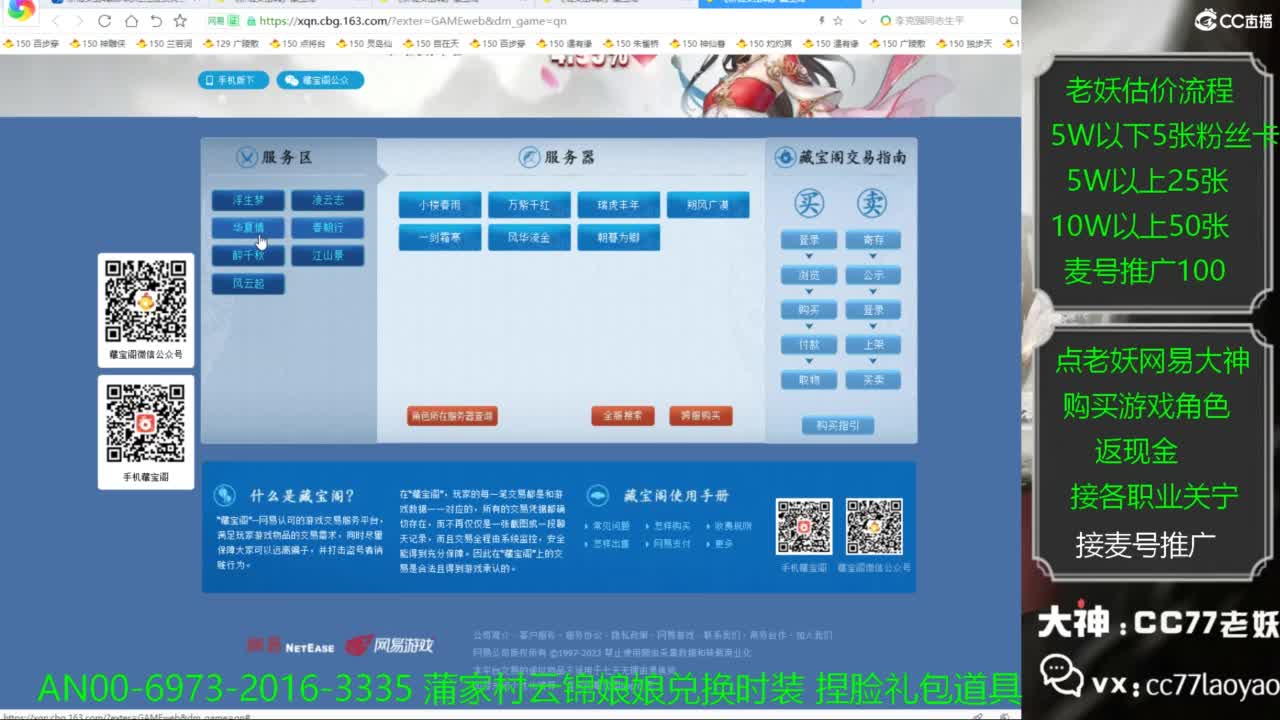Open the 收费规则 fee rules link

point(732,526)
